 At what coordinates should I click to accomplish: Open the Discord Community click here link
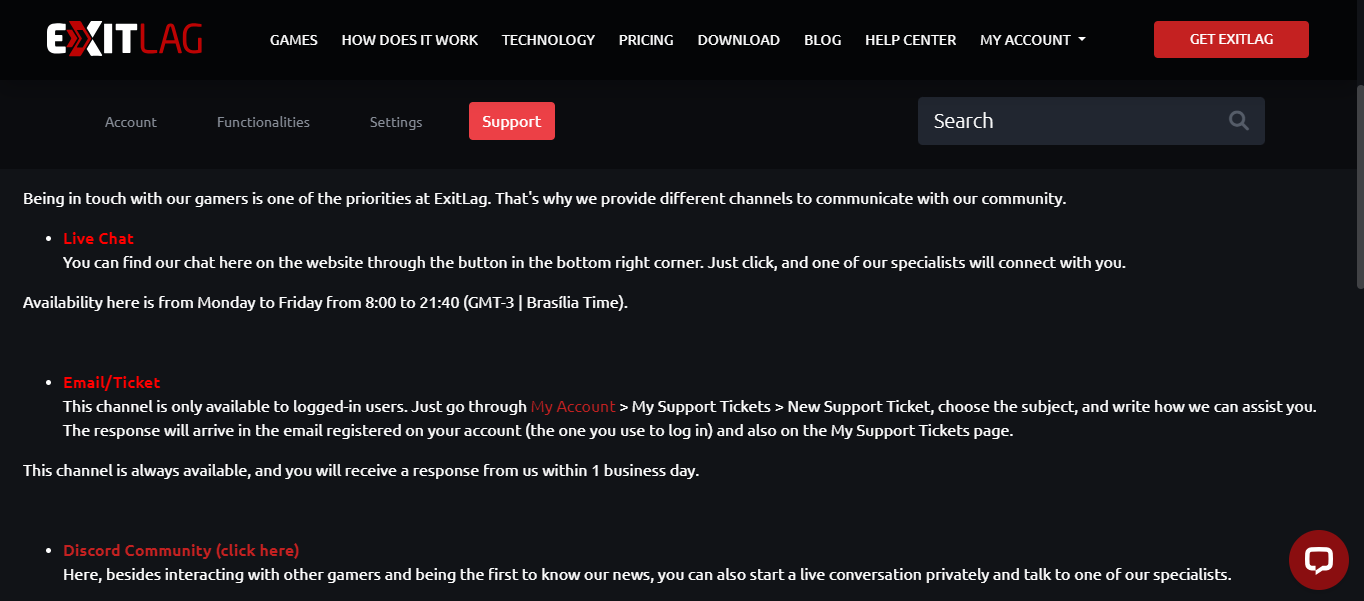point(181,550)
